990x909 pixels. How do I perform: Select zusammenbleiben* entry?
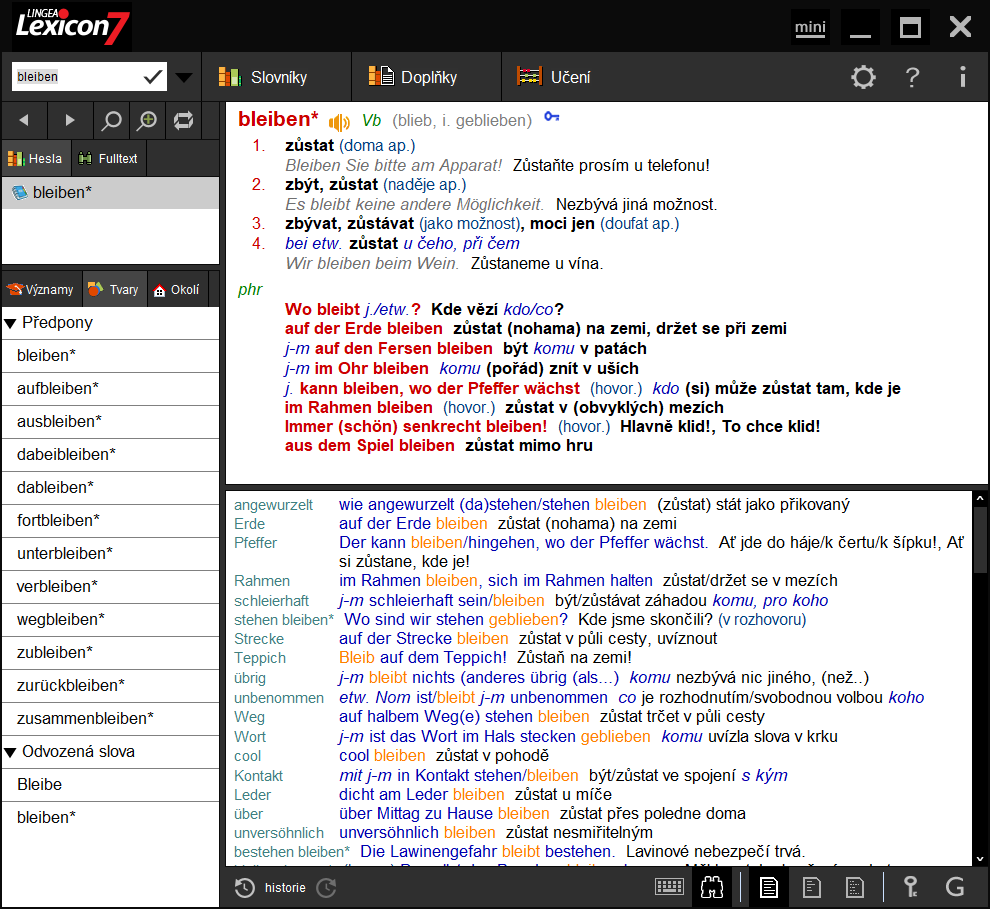click(x=110, y=718)
